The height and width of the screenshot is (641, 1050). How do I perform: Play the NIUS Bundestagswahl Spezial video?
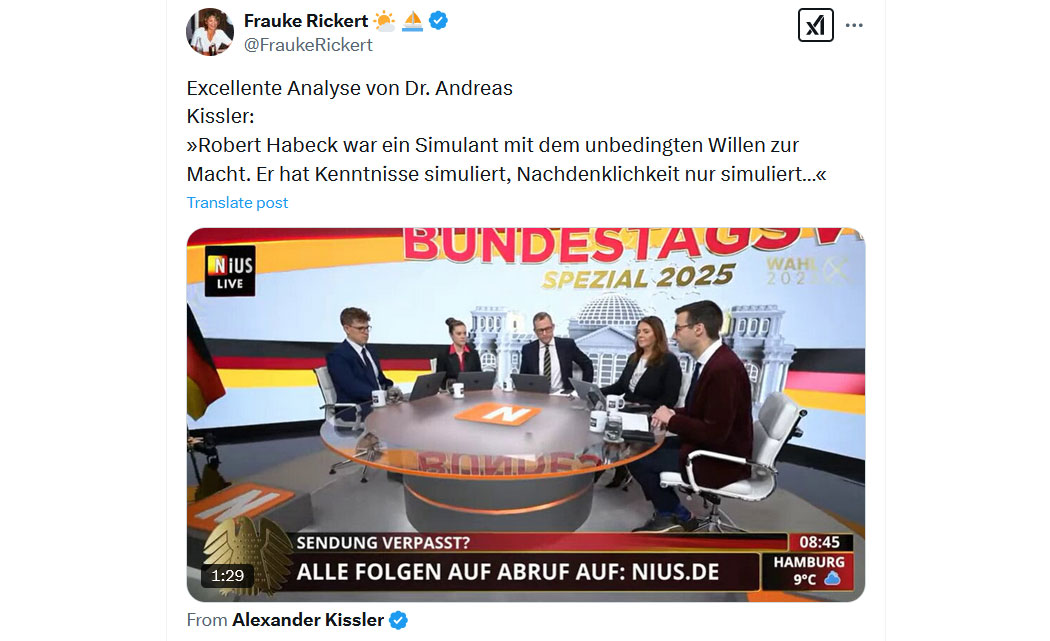coord(526,414)
